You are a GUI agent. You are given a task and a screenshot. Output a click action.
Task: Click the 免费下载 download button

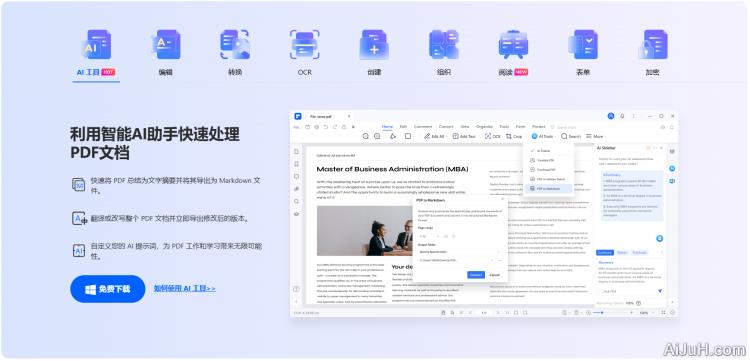click(x=108, y=289)
